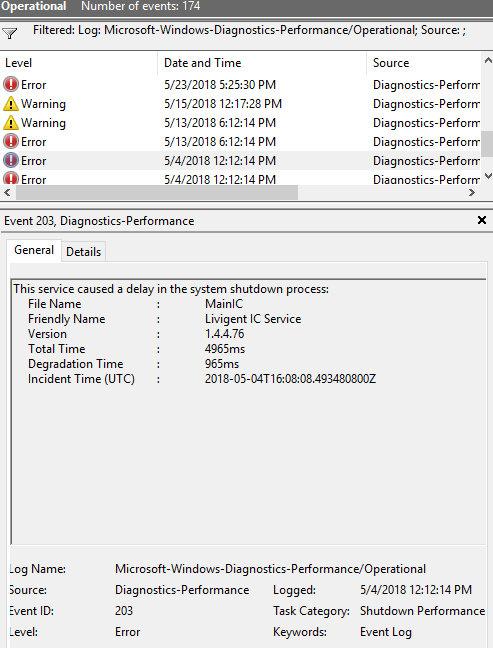493x648 pixels.
Task: Click the Total Time value 4965ms
Action: click(x=225, y=349)
